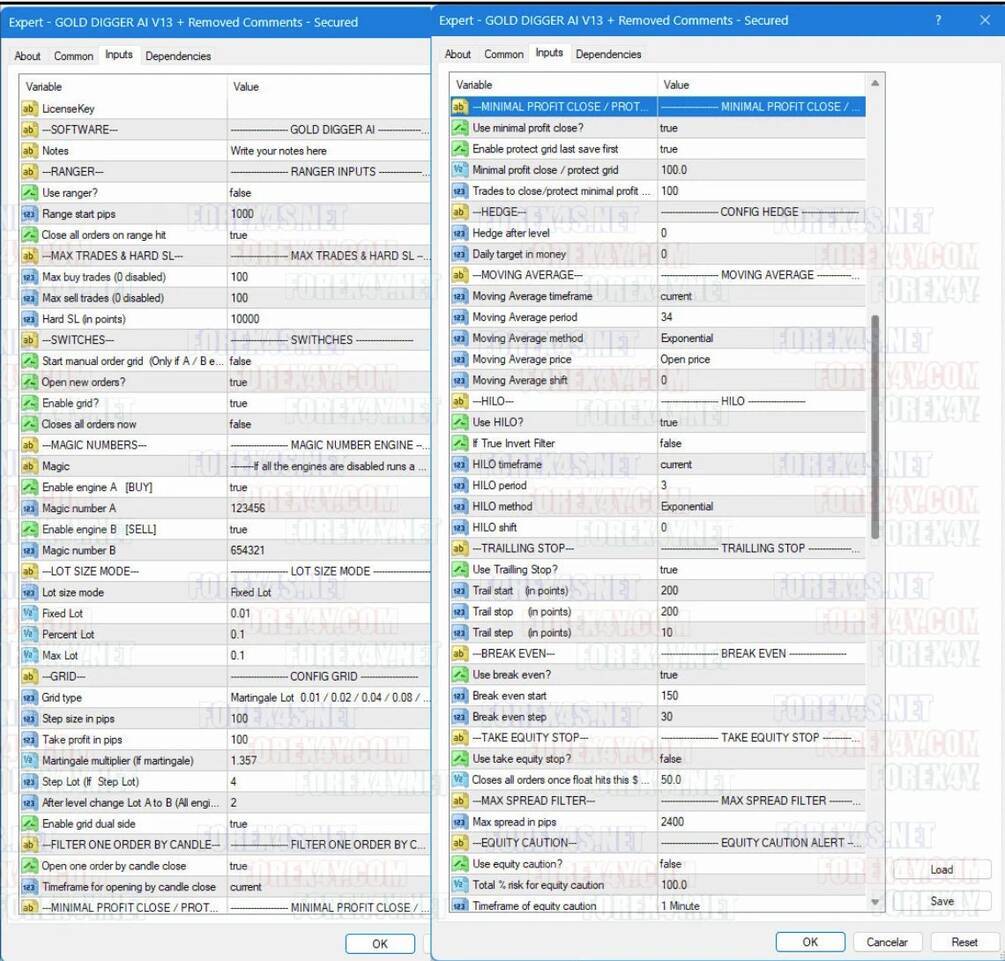1005x961 pixels.
Task: Click the icon beside Hedge after level
Action: [460, 233]
